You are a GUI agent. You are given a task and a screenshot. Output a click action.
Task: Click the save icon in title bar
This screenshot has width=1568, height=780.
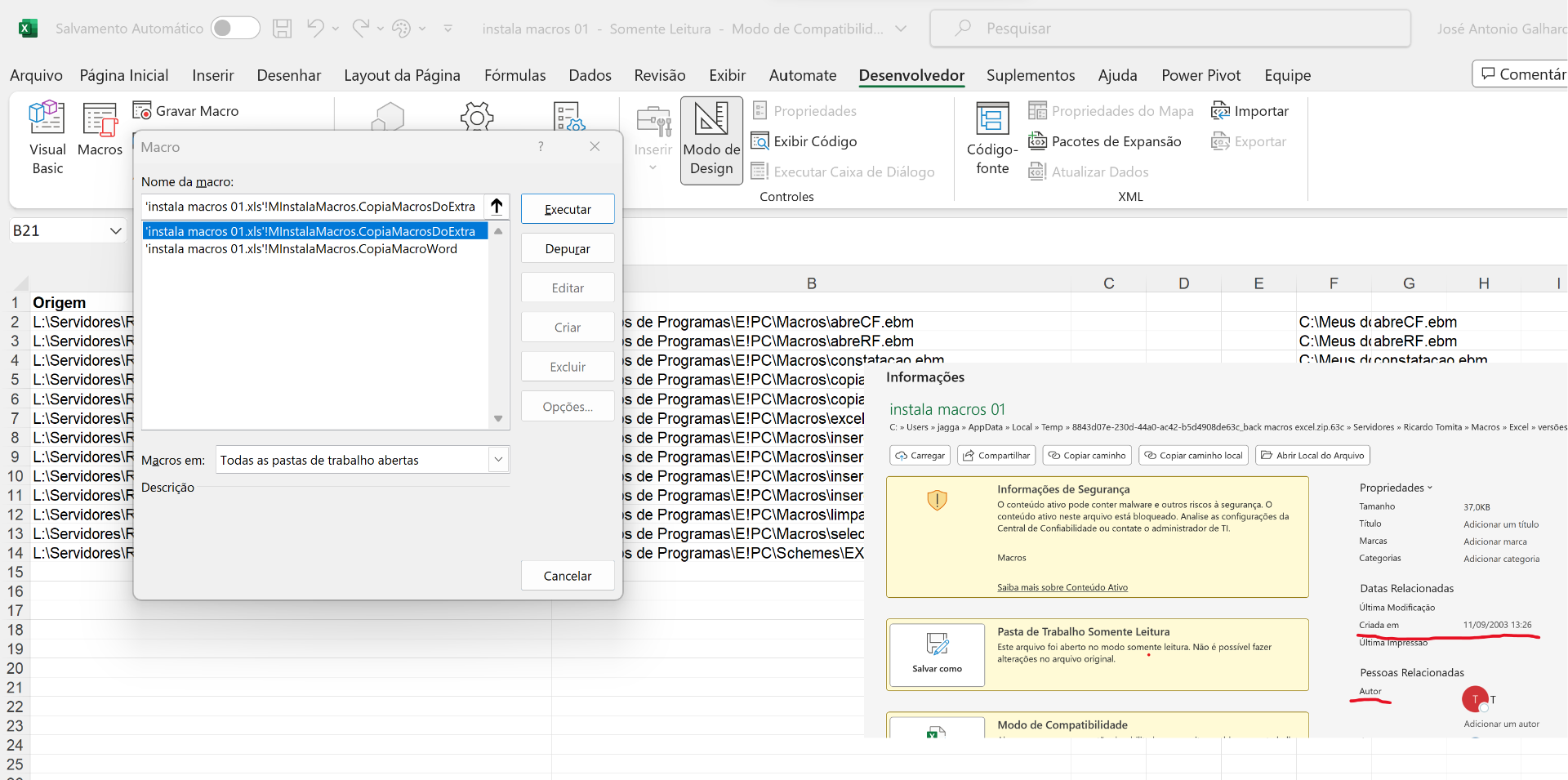(282, 29)
